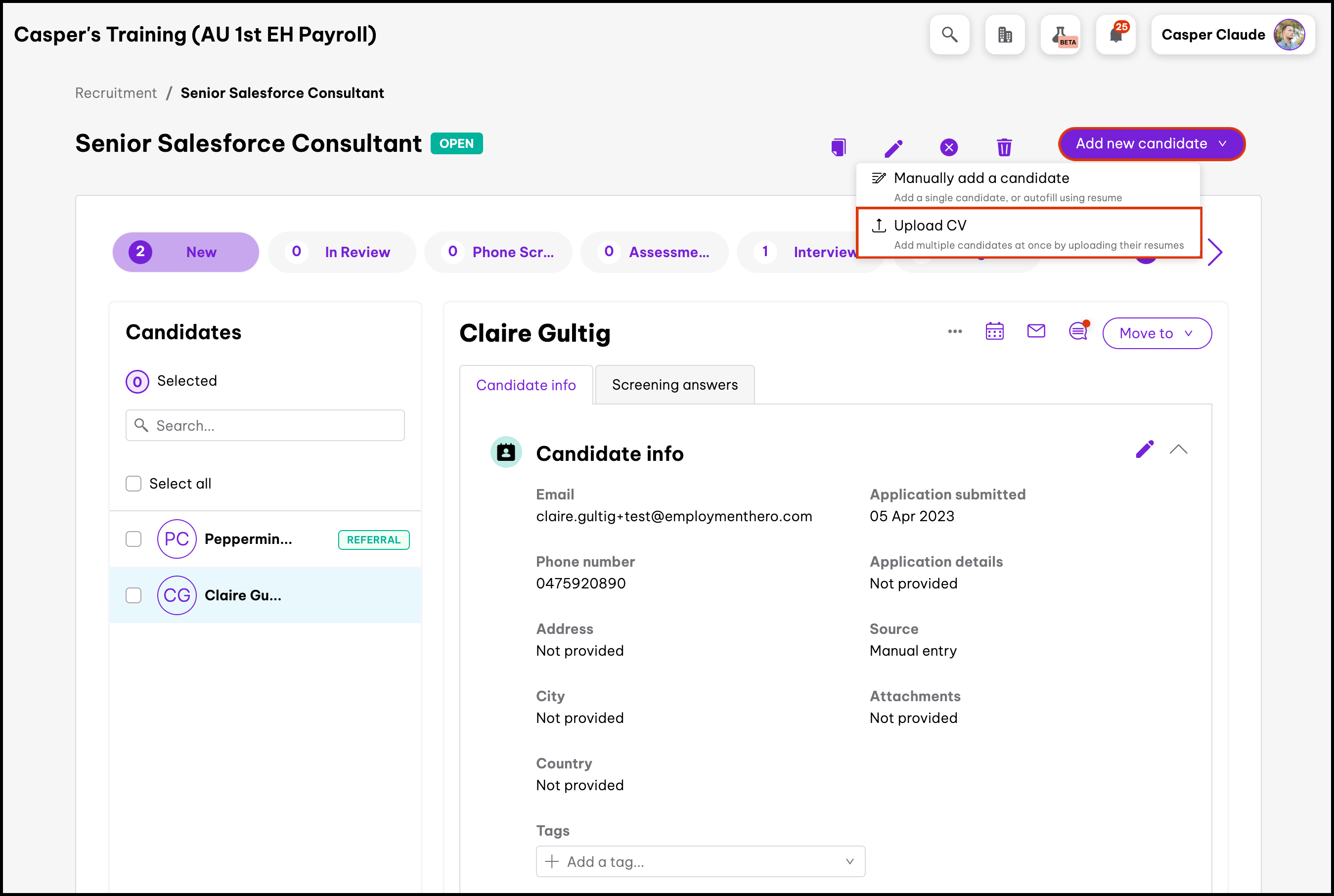This screenshot has height=896, width=1334.
Task: Open the beta lab flask icon
Action: [x=1061, y=35]
